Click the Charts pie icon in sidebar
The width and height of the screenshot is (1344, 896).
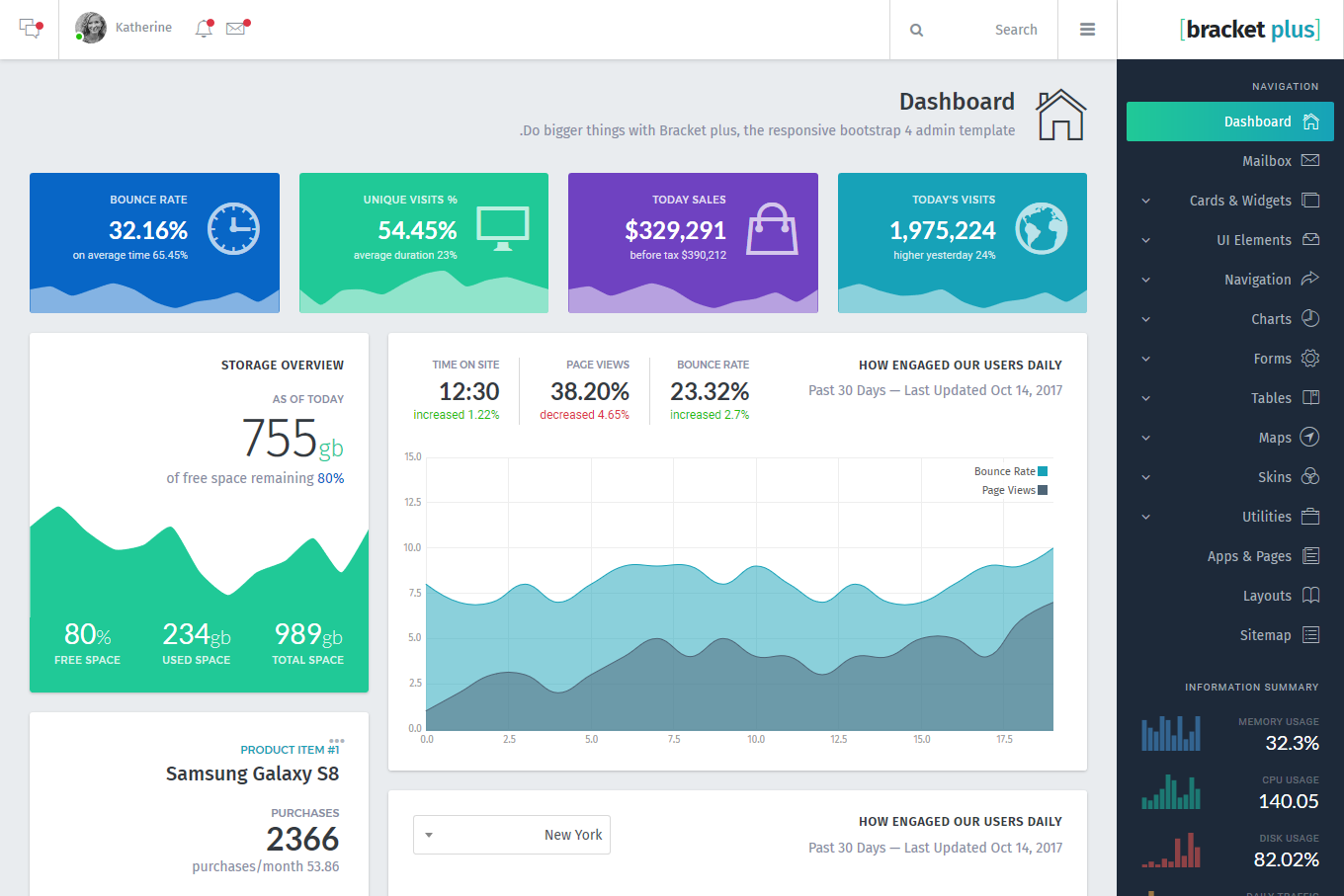pyautogui.click(x=1310, y=318)
